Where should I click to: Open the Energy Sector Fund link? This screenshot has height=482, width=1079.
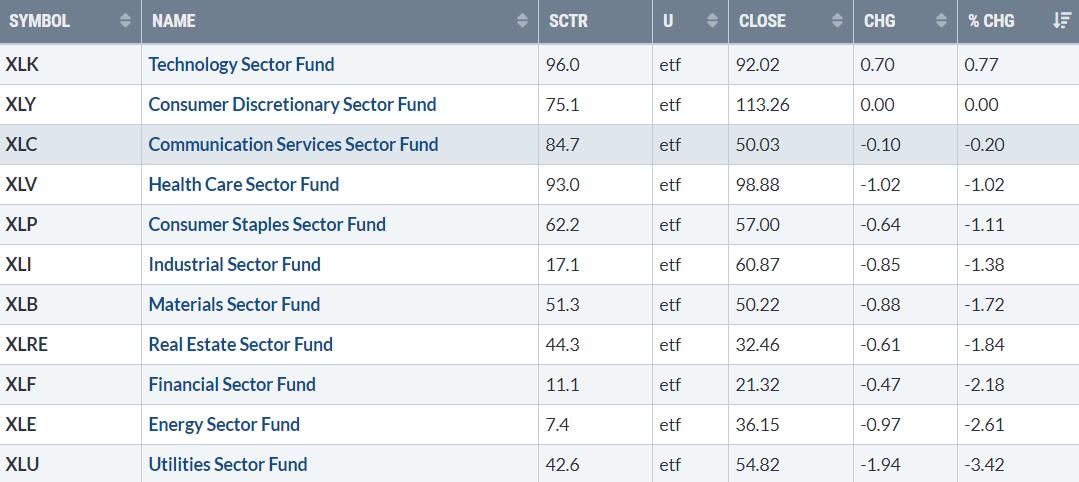(x=224, y=424)
